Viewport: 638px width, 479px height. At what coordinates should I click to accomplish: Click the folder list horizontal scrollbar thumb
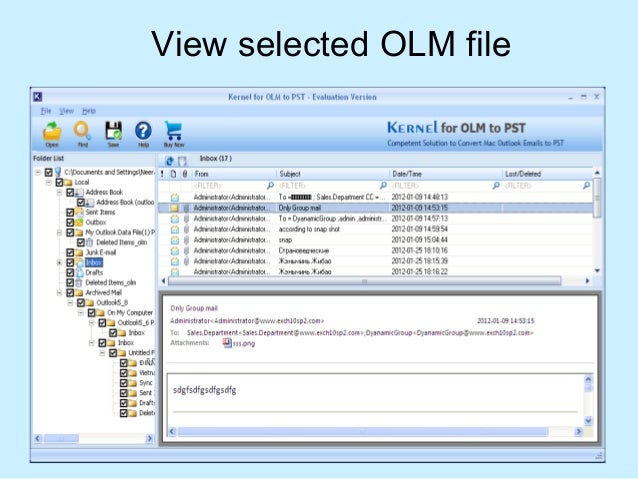tap(61, 438)
